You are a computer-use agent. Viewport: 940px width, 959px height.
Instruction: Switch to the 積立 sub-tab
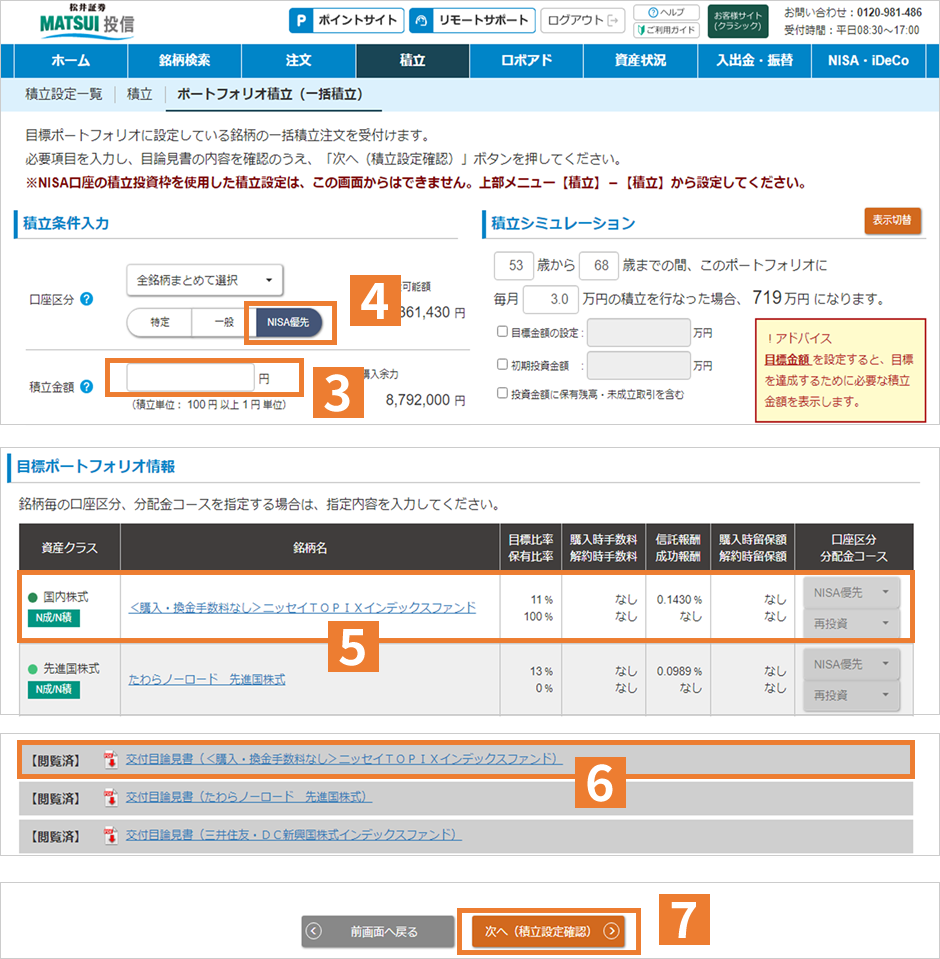pos(139,94)
